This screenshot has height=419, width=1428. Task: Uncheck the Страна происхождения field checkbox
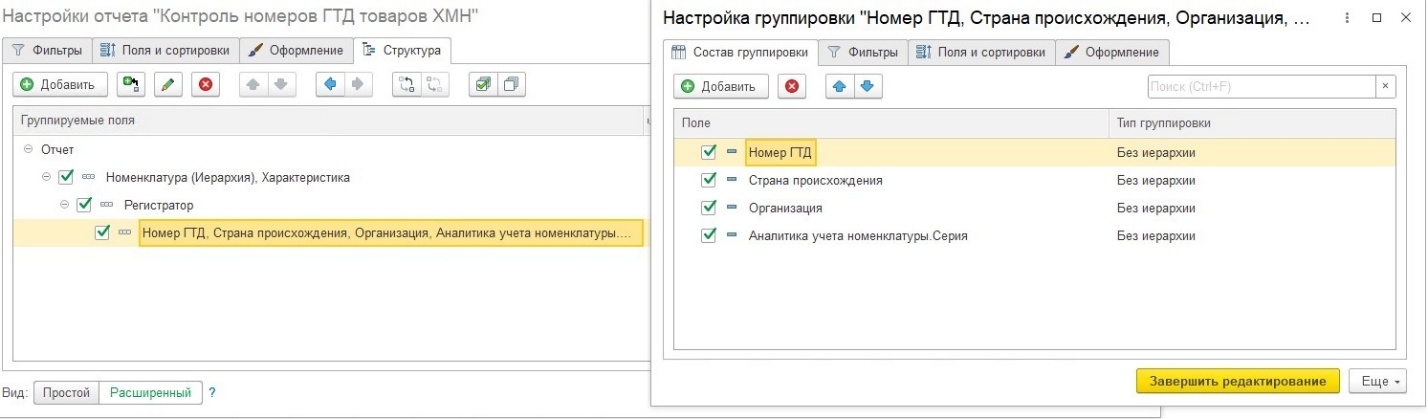tap(709, 180)
